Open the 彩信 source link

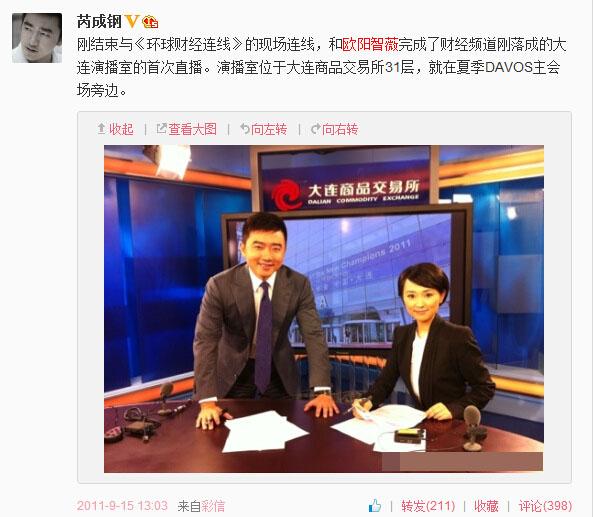213,506
